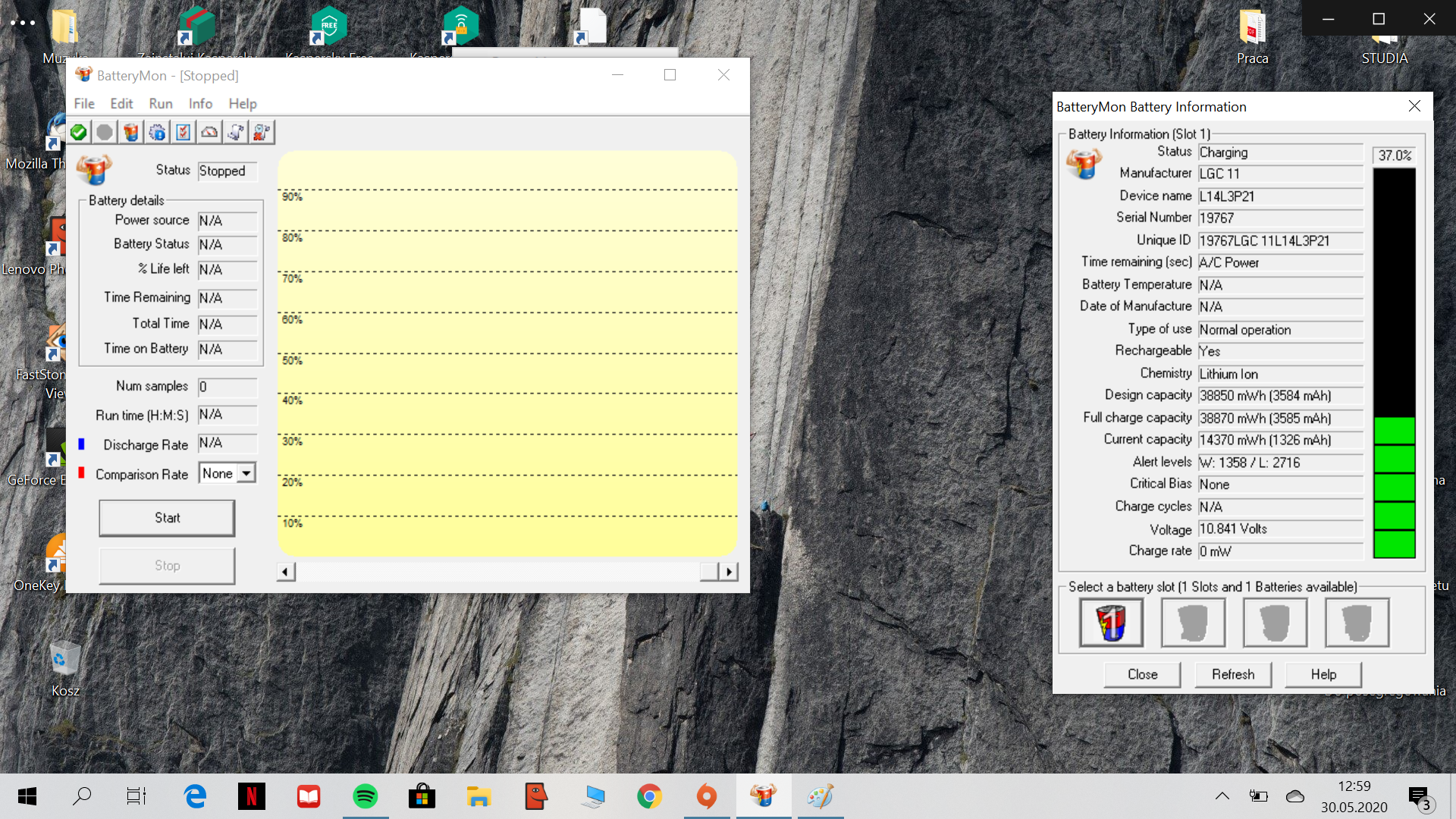Screen dimensions: 1456x819
Task: Click the grey octagon stop monitoring toolbar icon
Action: [x=105, y=133]
